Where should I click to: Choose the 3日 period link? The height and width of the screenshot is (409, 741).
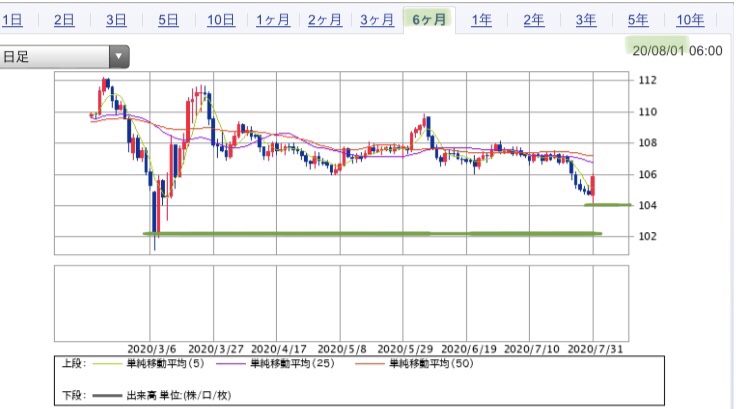point(116,20)
